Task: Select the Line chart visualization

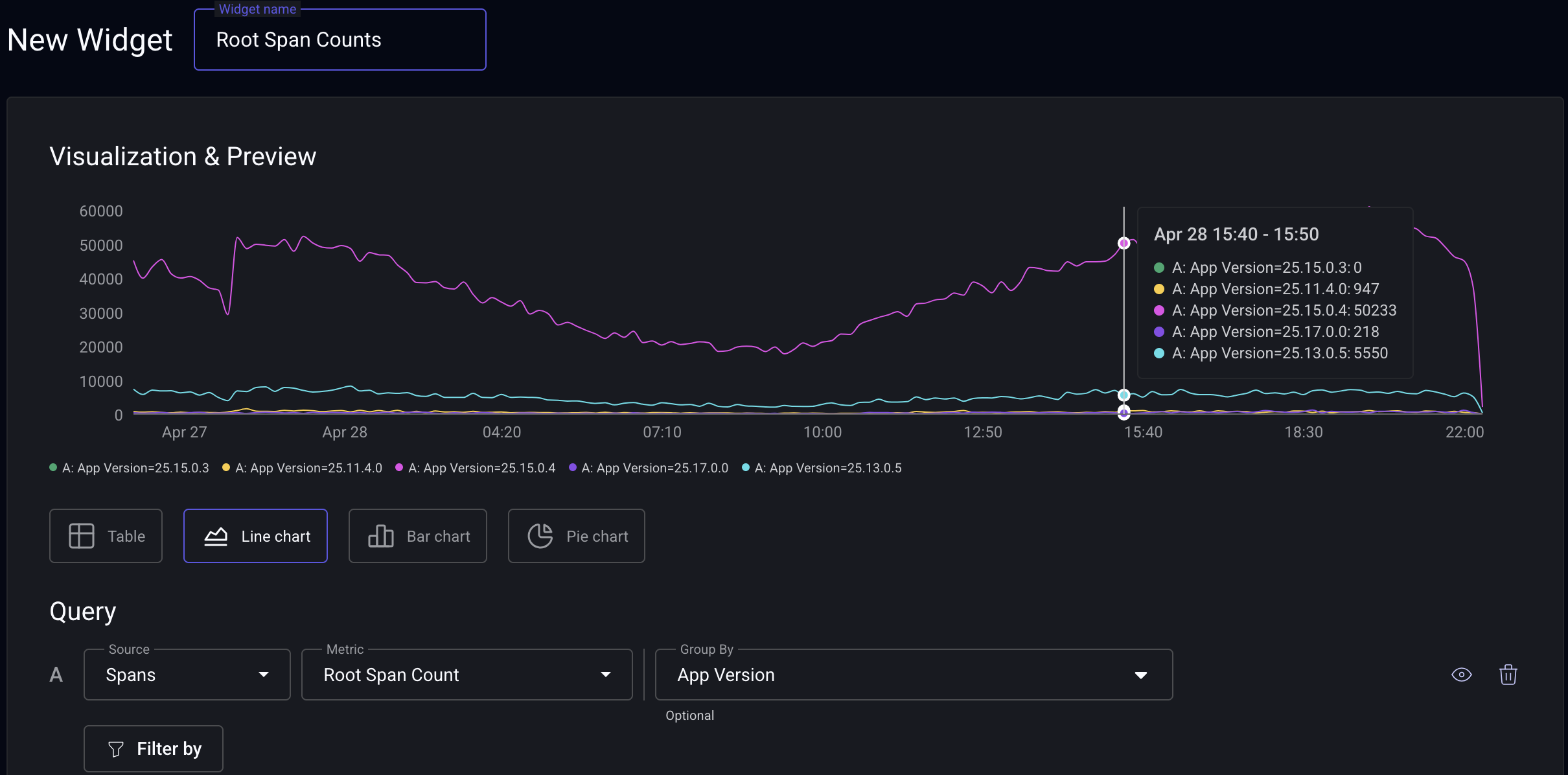Action: pyautogui.click(x=255, y=536)
